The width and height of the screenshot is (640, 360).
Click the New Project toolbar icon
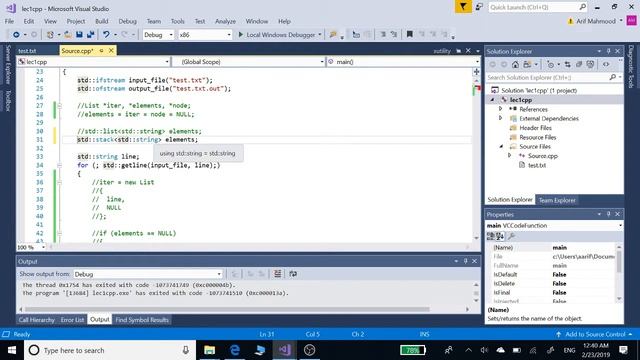(50, 35)
